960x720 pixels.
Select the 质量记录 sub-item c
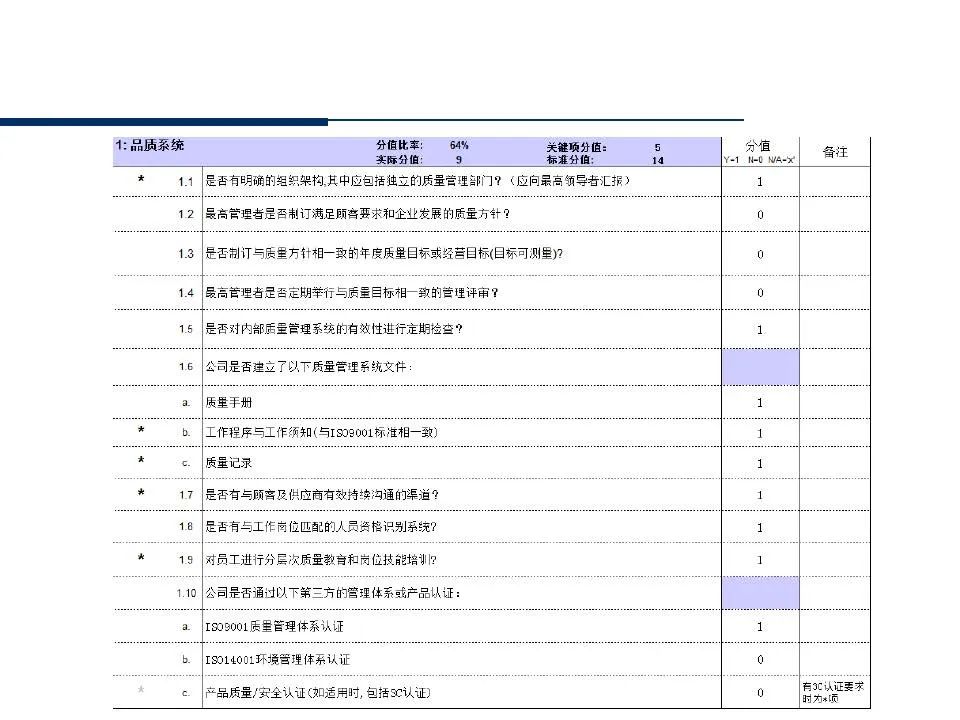click(228, 463)
